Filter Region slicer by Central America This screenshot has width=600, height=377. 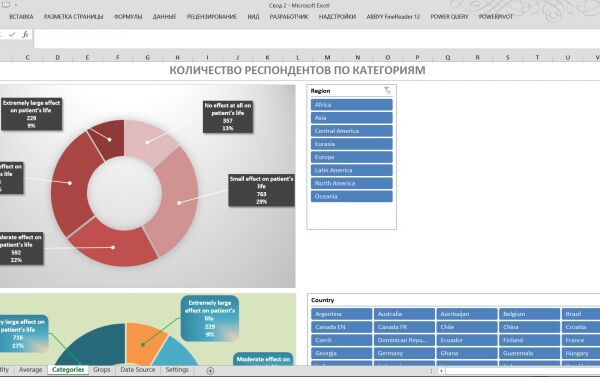pos(352,131)
